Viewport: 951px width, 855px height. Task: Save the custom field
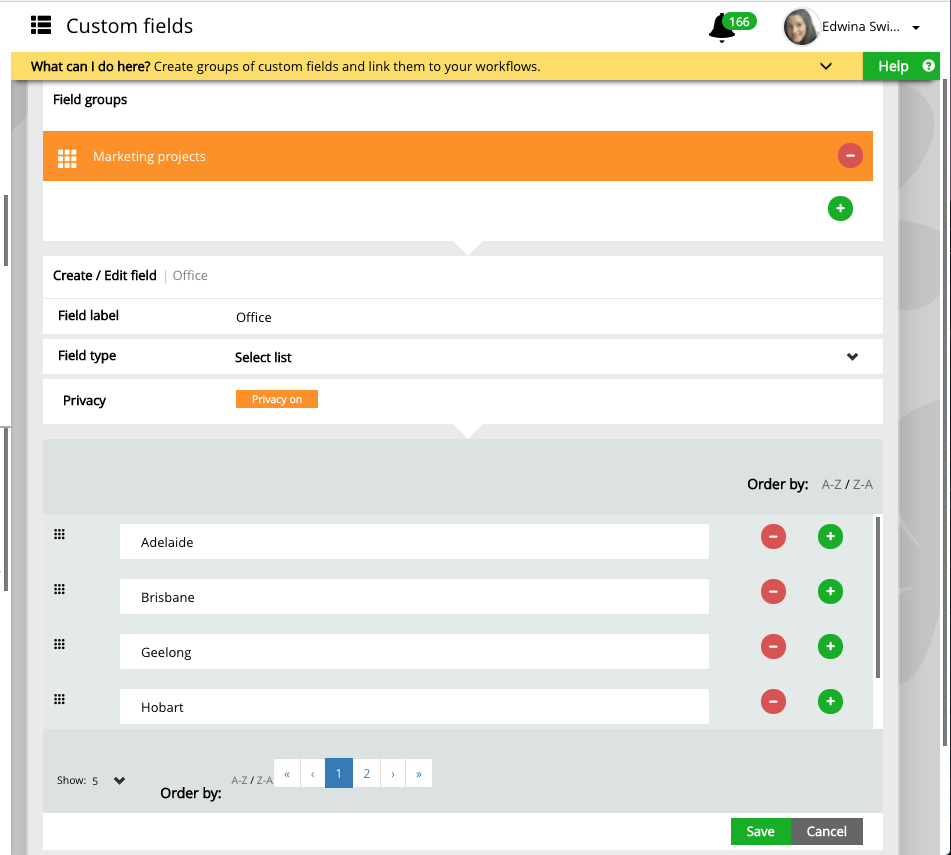761,831
